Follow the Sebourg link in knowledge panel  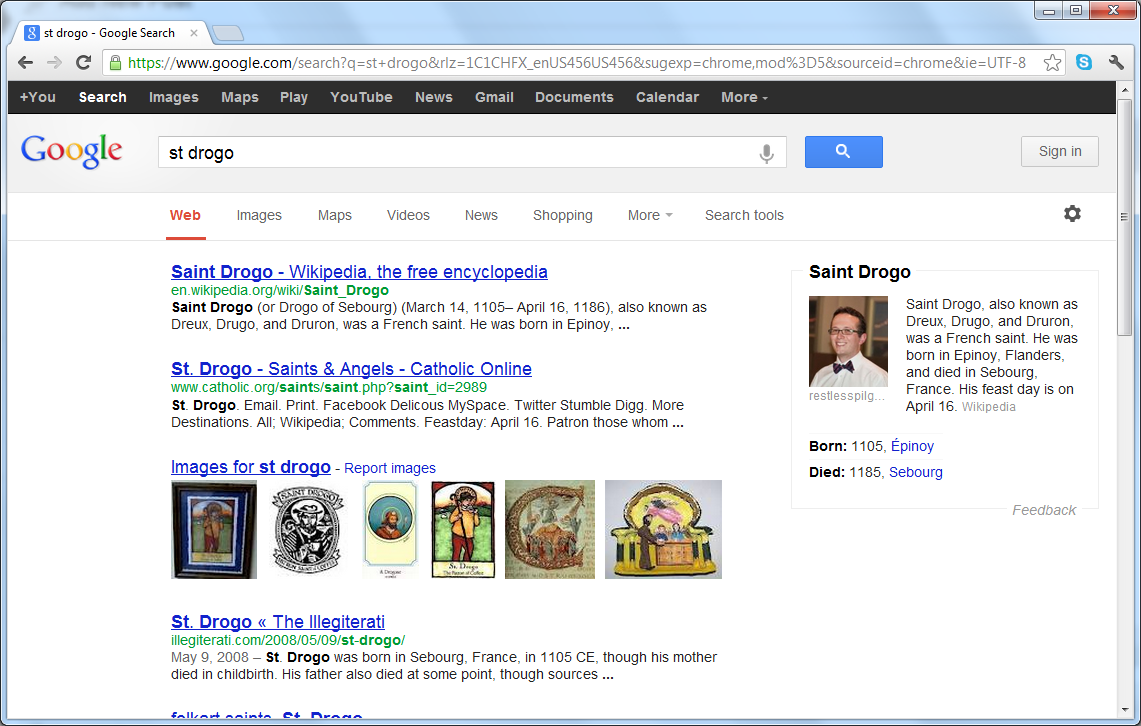click(x=915, y=472)
